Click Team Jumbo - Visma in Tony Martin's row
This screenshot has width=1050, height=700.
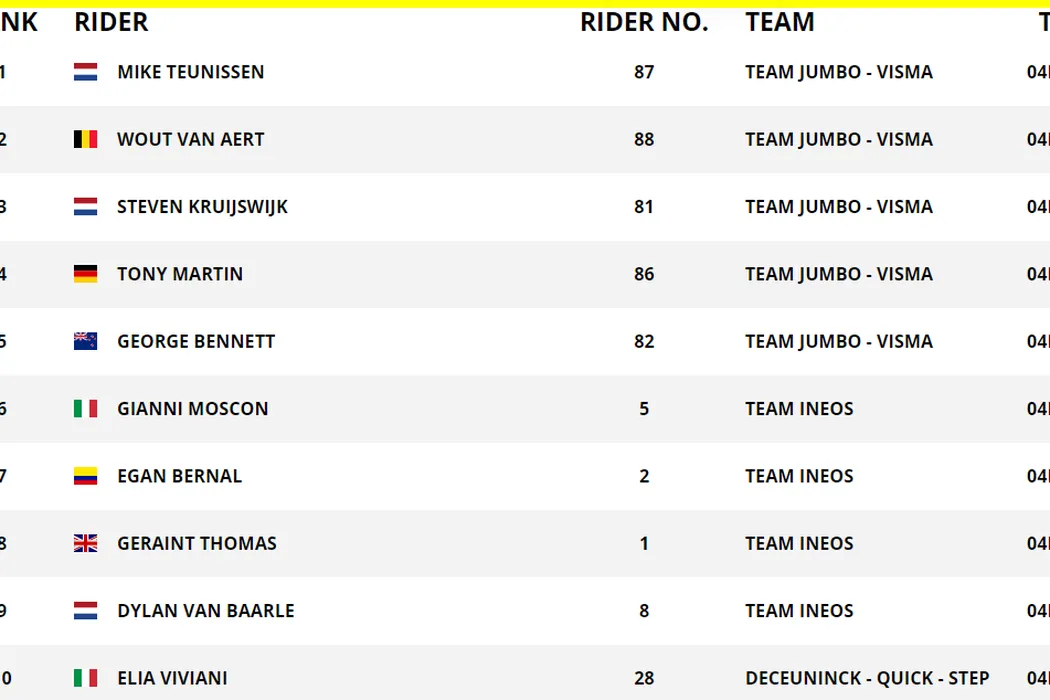click(x=838, y=274)
